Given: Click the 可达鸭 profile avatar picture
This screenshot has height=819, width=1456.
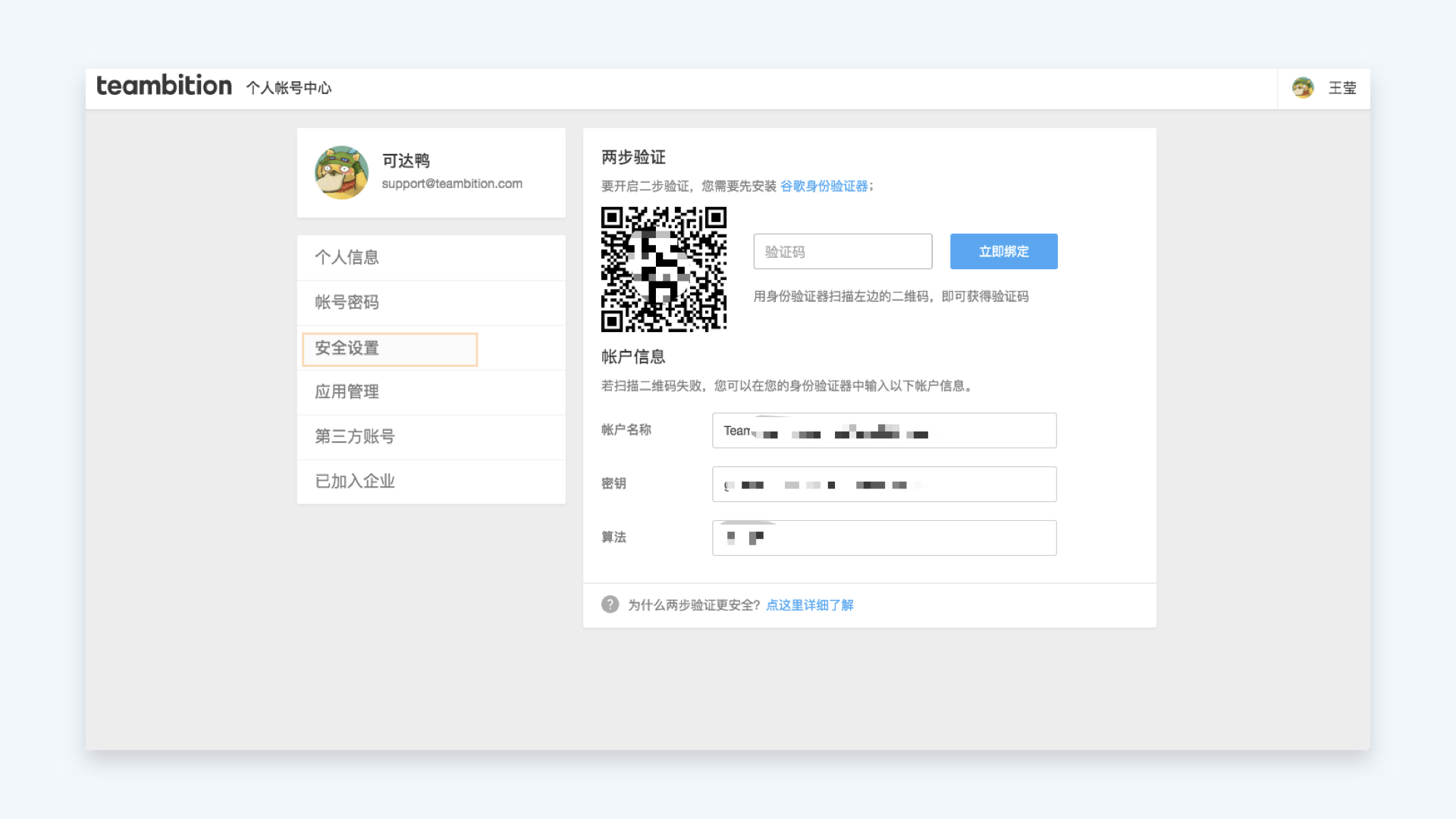Looking at the screenshot, I should click(342, 173).
